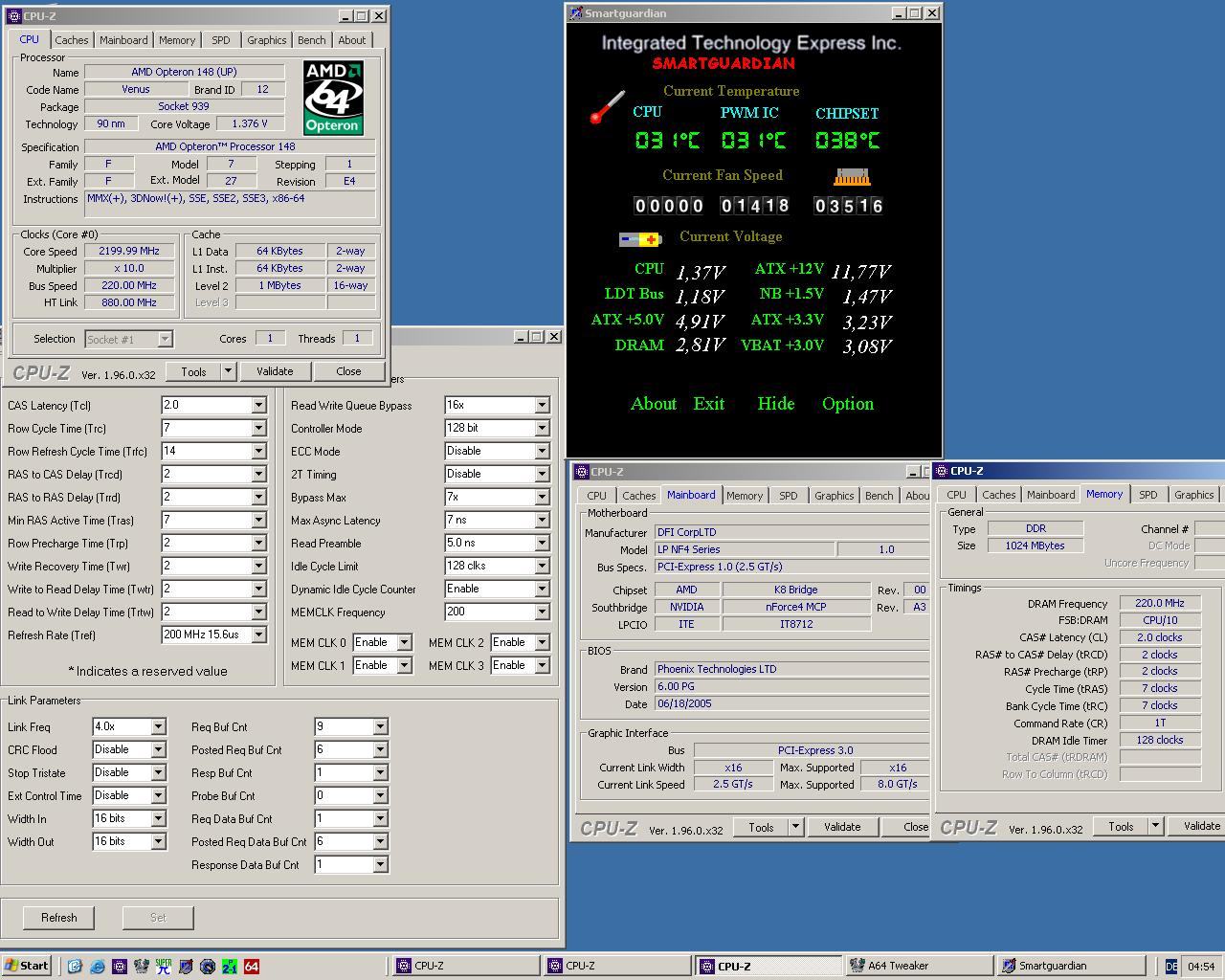
Task: Open the CAS Latency (Tcl) dropdown
Action: 258,405
